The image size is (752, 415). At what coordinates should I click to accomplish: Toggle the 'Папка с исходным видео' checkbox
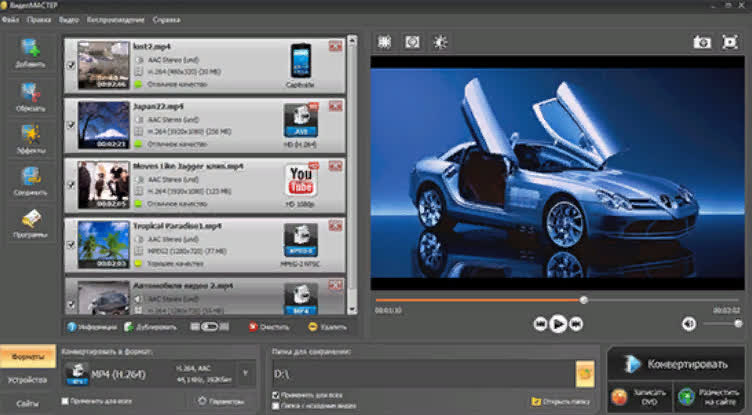276,406
